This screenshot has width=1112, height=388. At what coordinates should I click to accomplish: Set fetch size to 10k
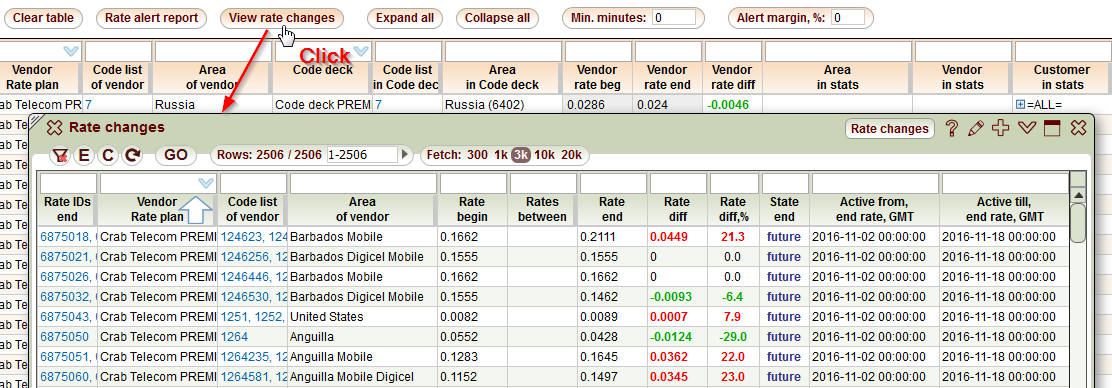point(545,155)
